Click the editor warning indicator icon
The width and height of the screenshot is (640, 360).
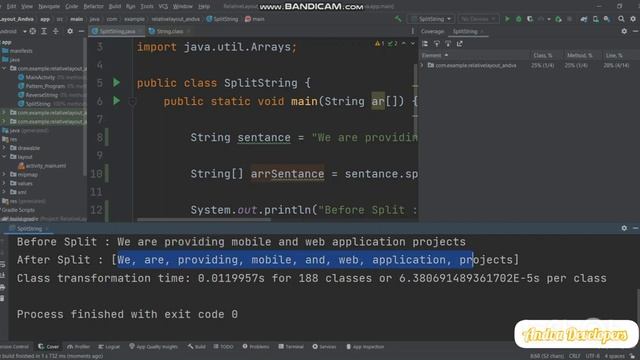[379, 43]
